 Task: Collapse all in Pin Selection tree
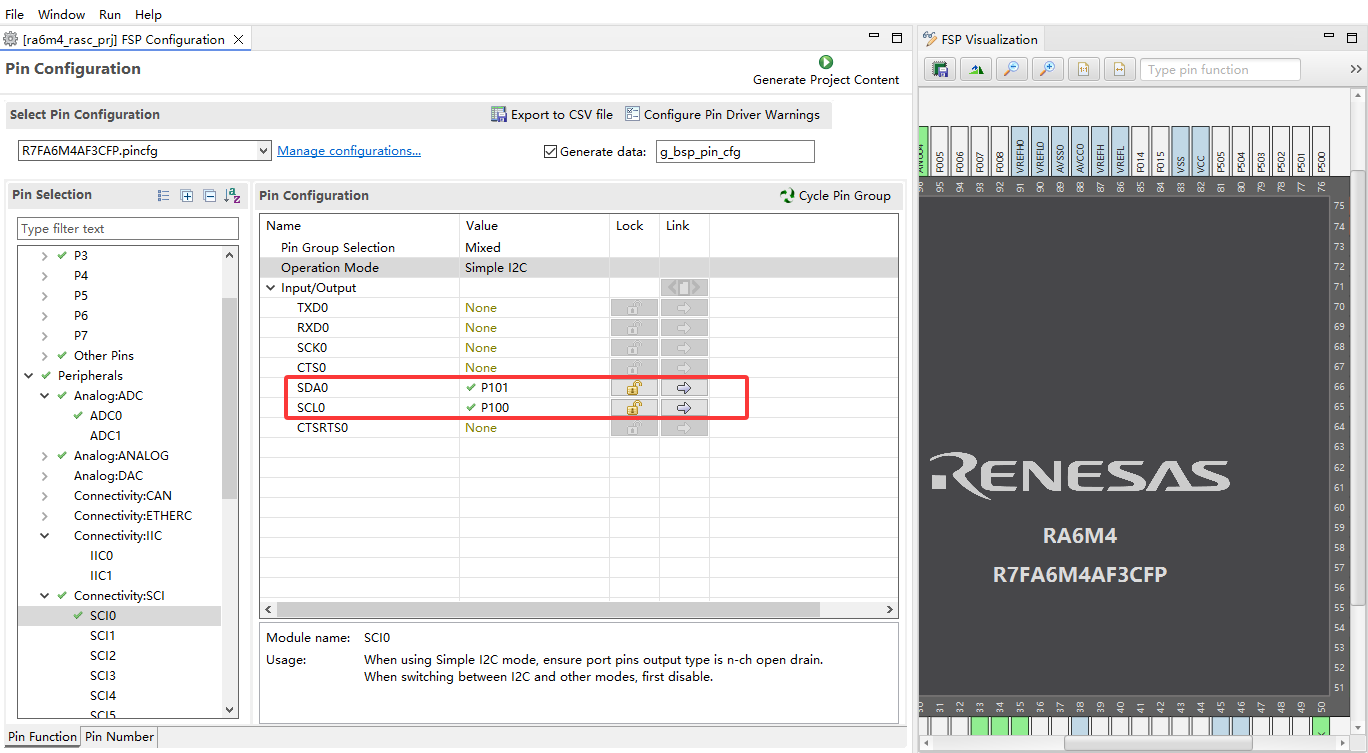pyautogui.click(x=210, y=196)
